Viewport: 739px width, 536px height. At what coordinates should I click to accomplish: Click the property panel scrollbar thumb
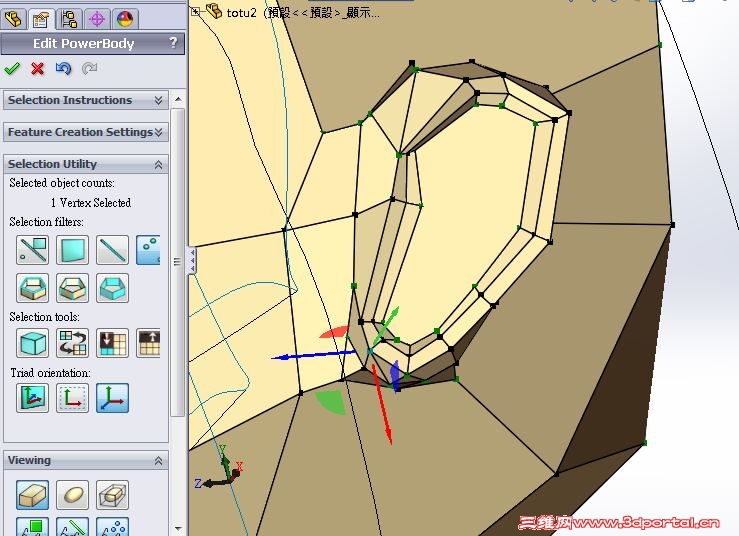pos(178,262)
